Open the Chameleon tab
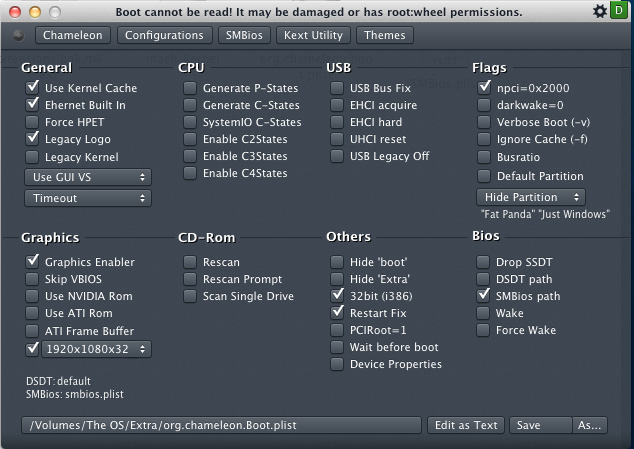This screenshot has width=634, height=449. point(73,35)
